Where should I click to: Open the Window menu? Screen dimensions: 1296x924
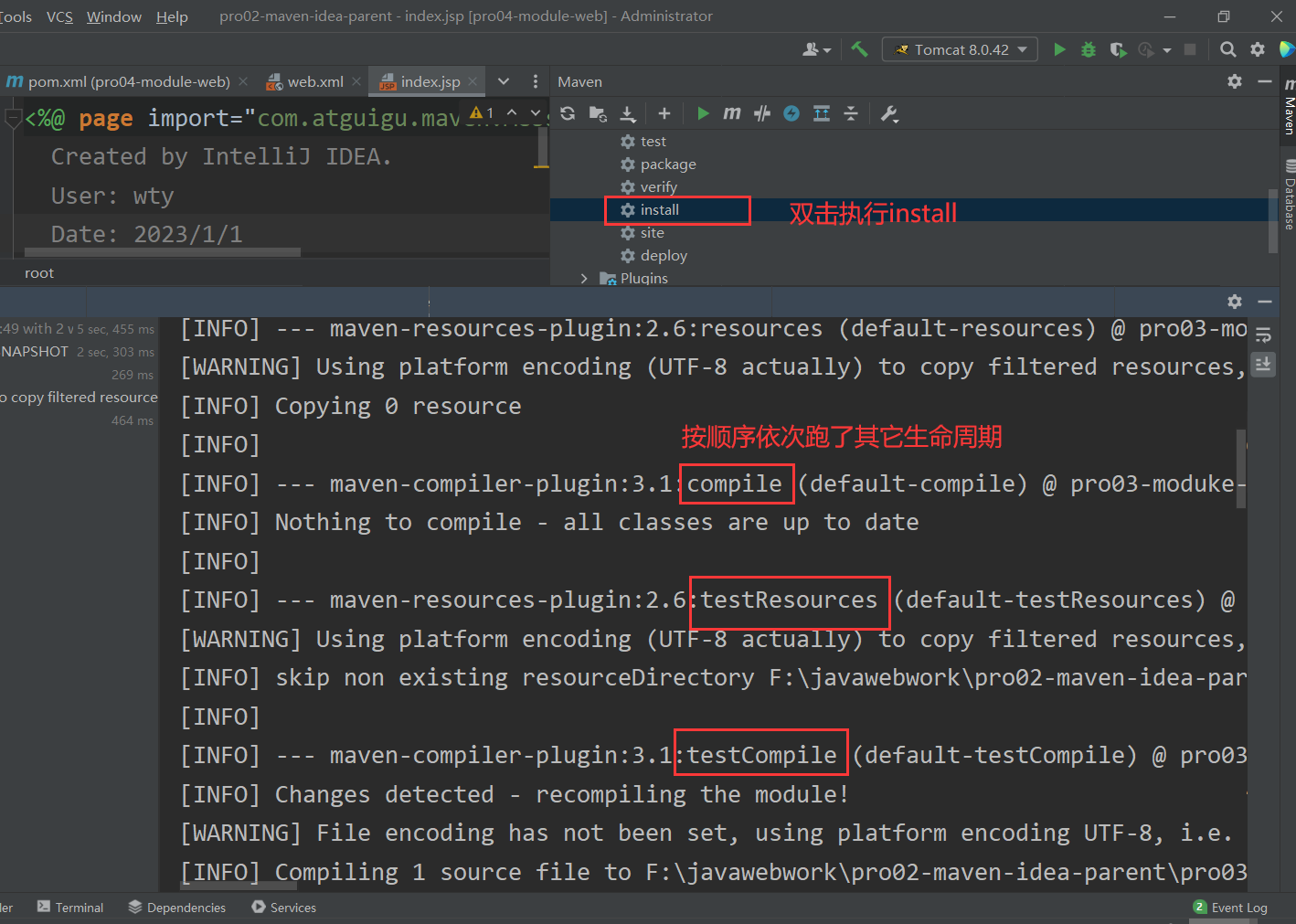pos(114,16)
